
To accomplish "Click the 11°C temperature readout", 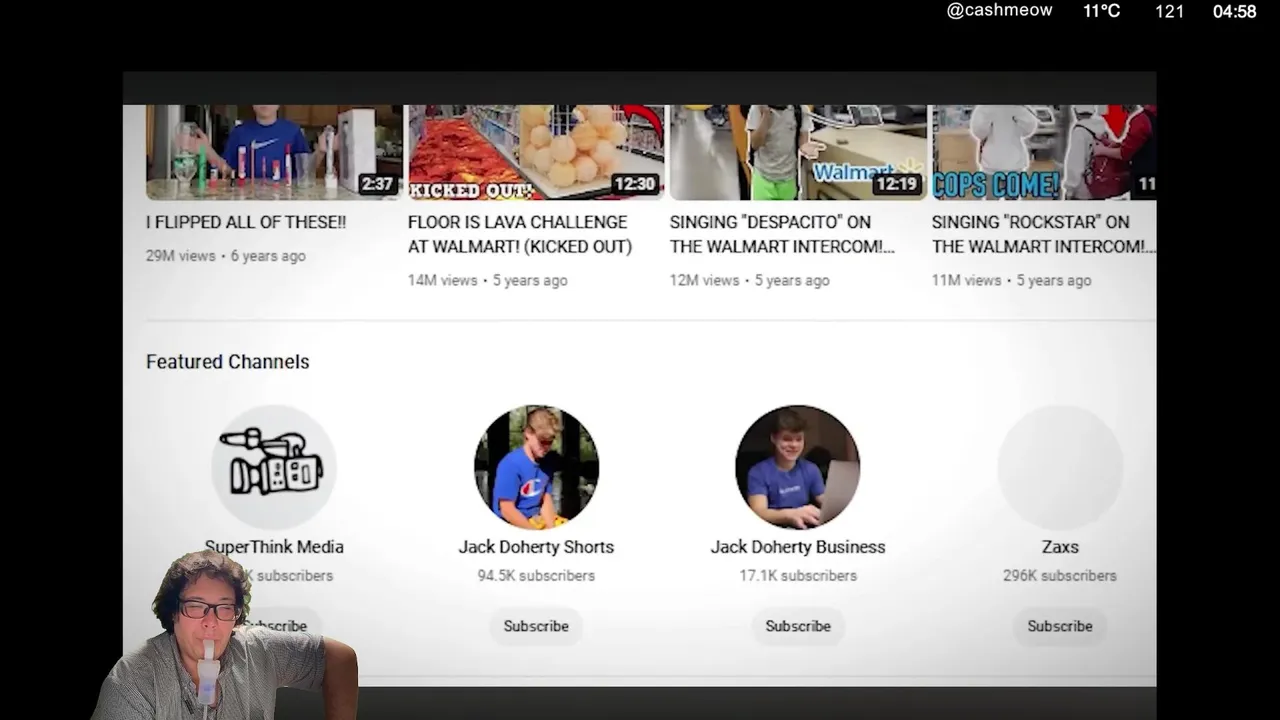I will (1102, 11).
